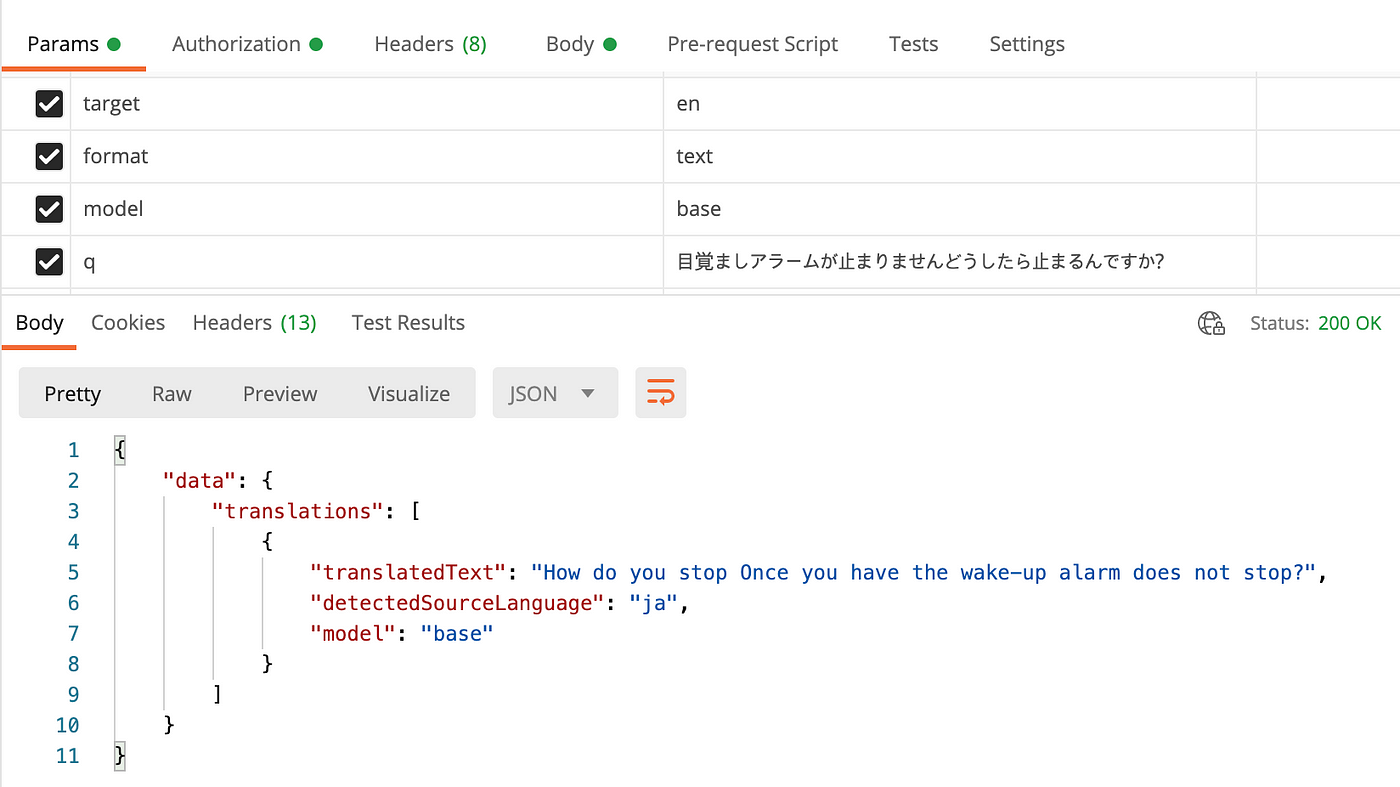Image resolution: width=1400 pixels, height=787 pixels.
Task: Click the "data" JSON key
Action: [201, 481]
